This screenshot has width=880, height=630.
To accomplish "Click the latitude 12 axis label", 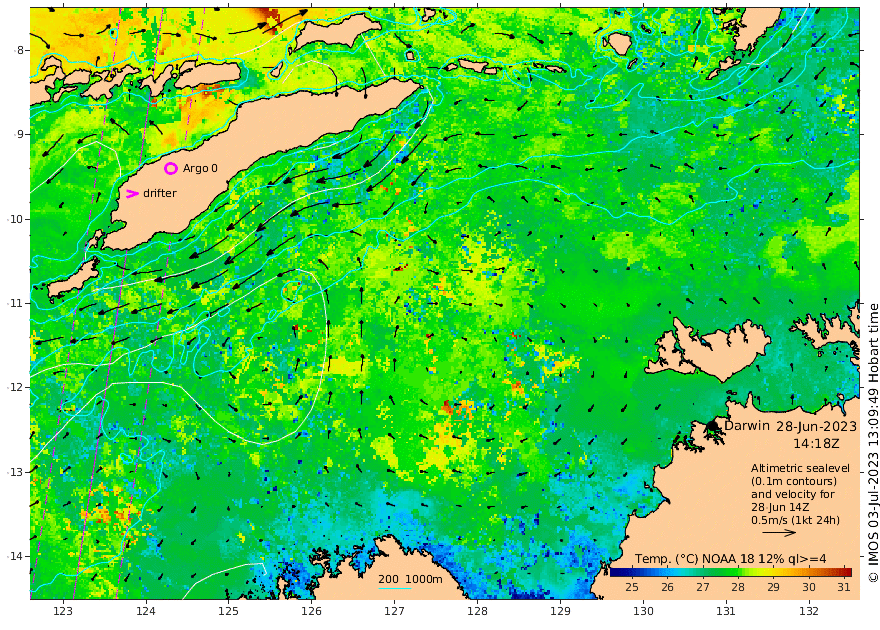I will point(16,387).
